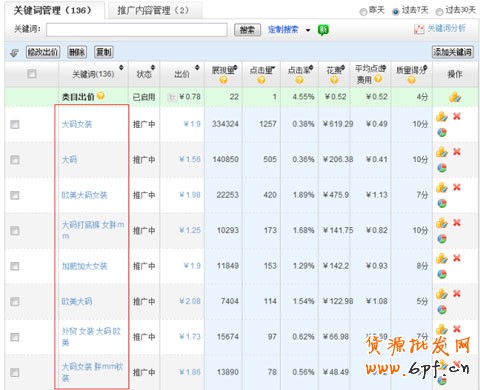Image resolution: width=480 pixels, height=390 pixels.
Task: Click the 关键词分析 chart icon
Action: [x=419, y=29]
